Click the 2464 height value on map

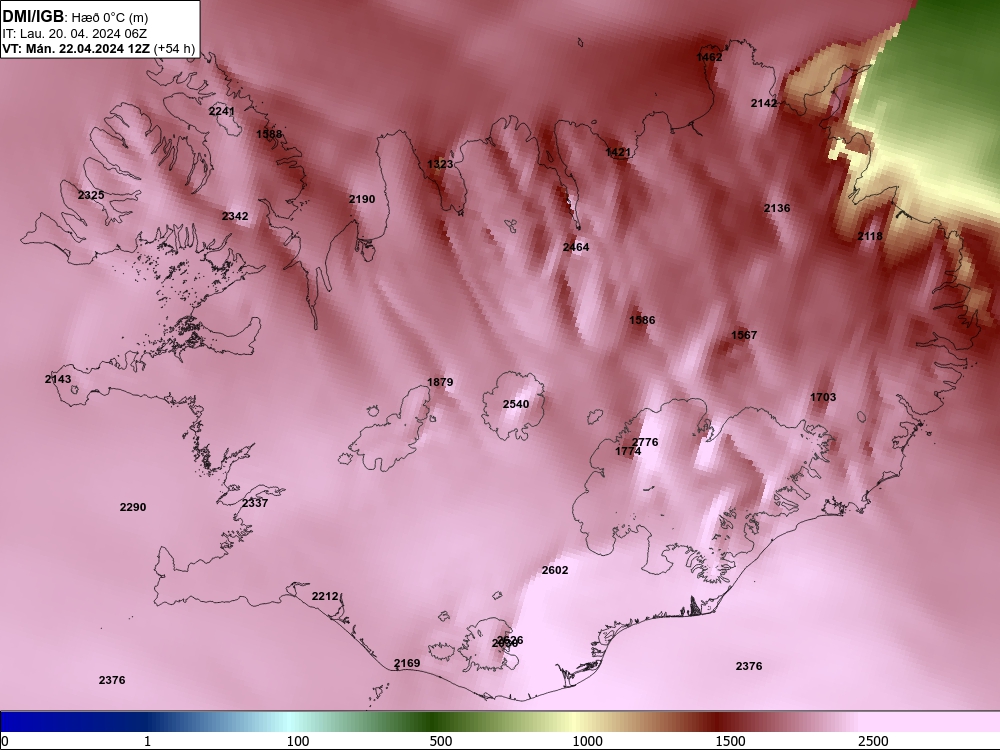tap(576, 247)
